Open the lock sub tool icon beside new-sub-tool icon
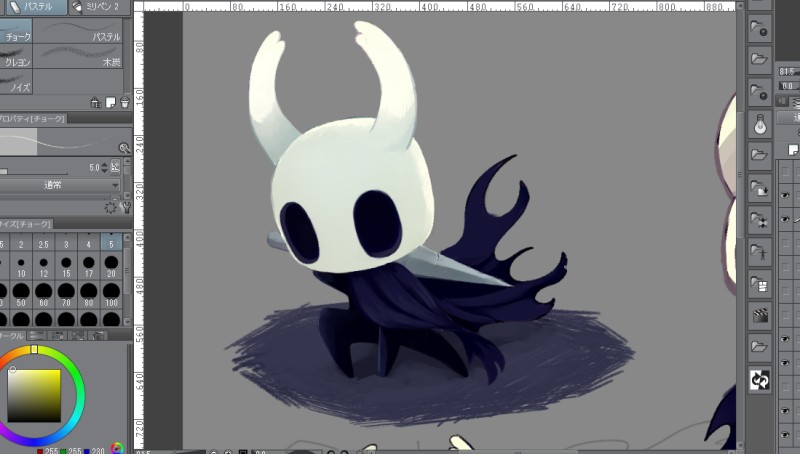 (x=95, y=103)
